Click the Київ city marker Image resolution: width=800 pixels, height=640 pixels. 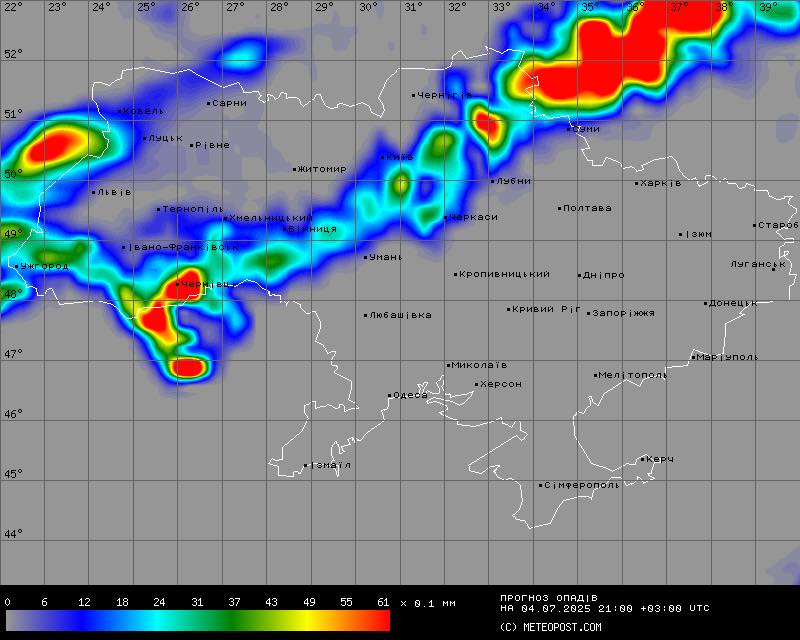(382, 157)
